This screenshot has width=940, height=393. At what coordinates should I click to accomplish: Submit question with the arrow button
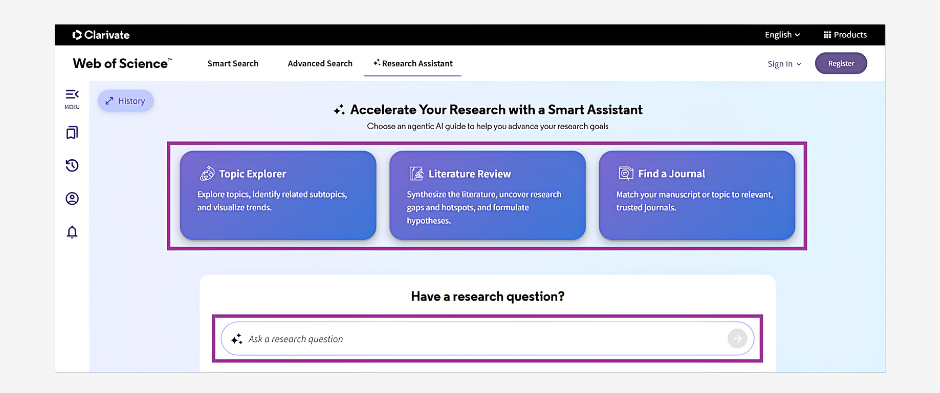click(737, 338)
